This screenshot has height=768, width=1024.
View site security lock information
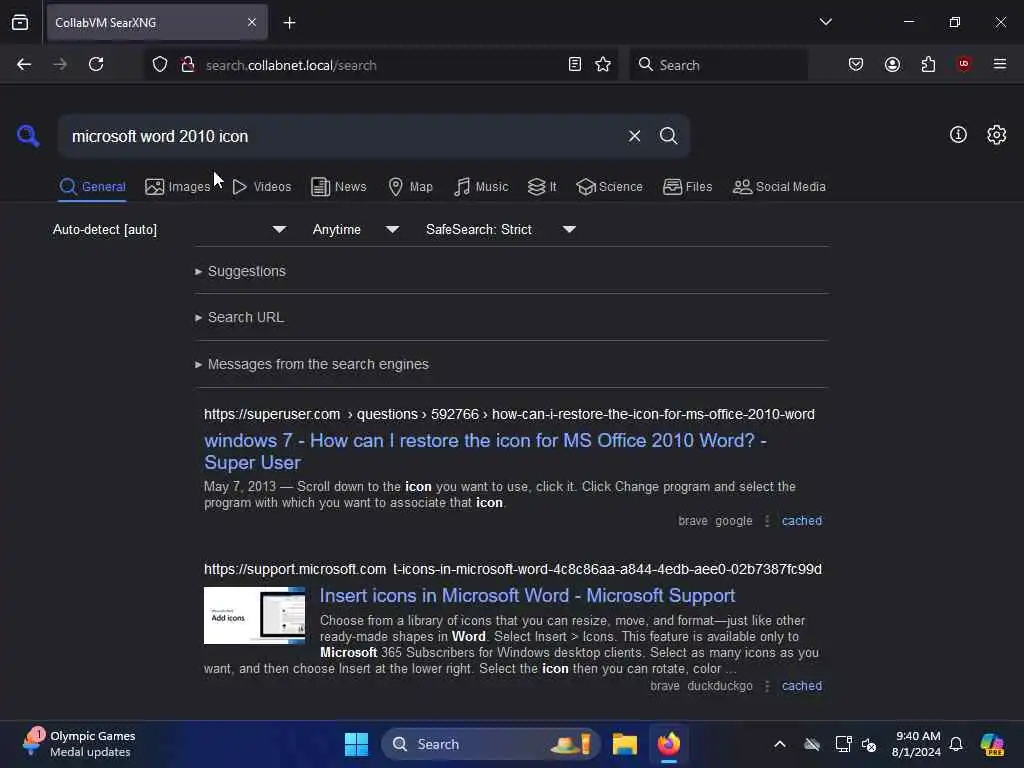[x=187, y=65]
